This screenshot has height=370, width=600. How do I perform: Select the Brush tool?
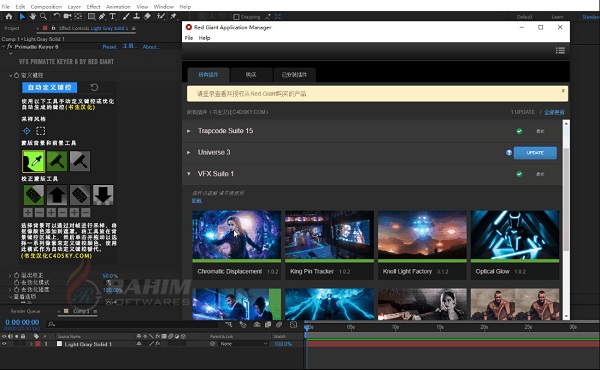126,16
